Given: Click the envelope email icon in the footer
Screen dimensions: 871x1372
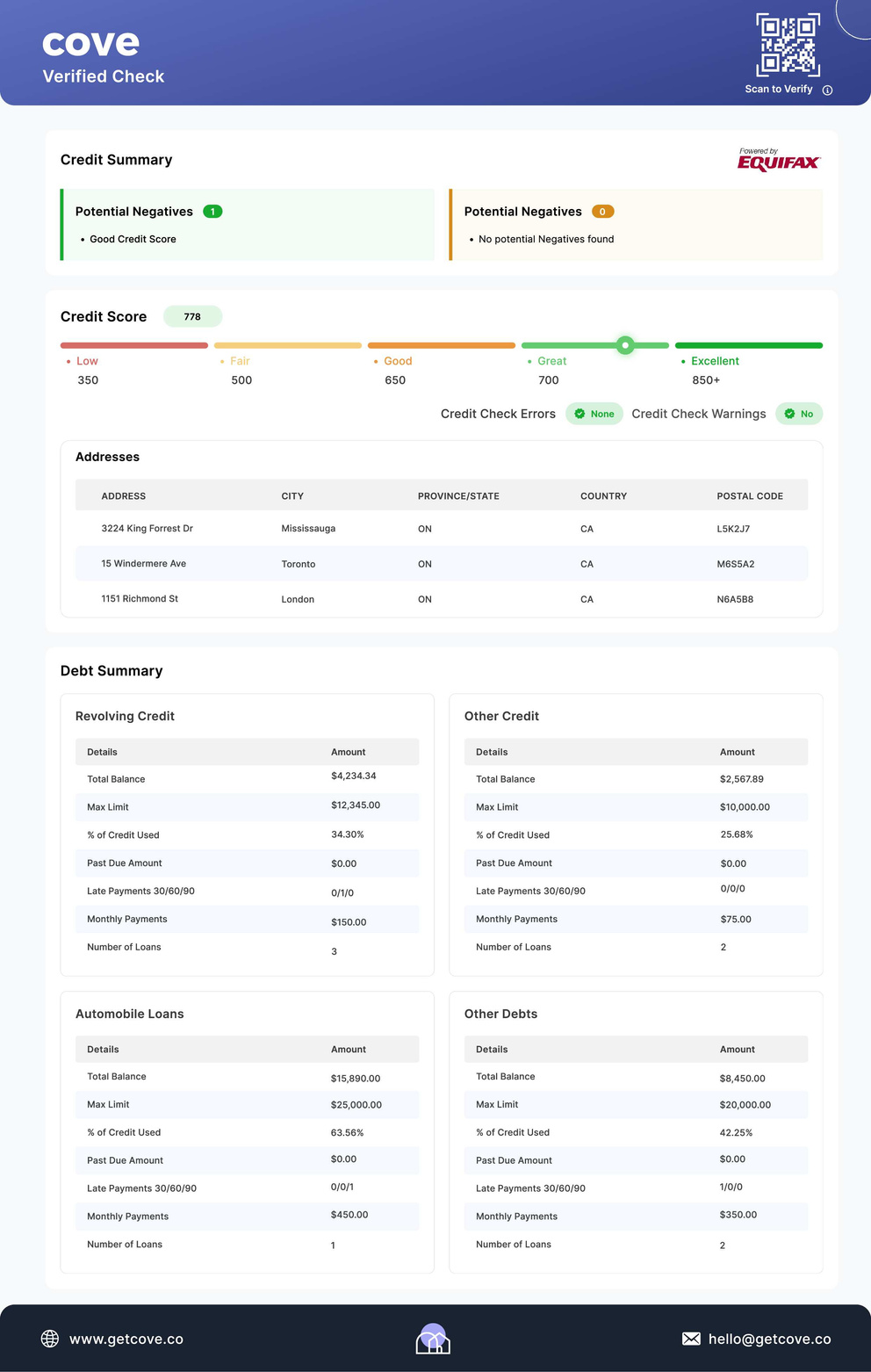Looking at the screenshot, I should coord(691,1339).
